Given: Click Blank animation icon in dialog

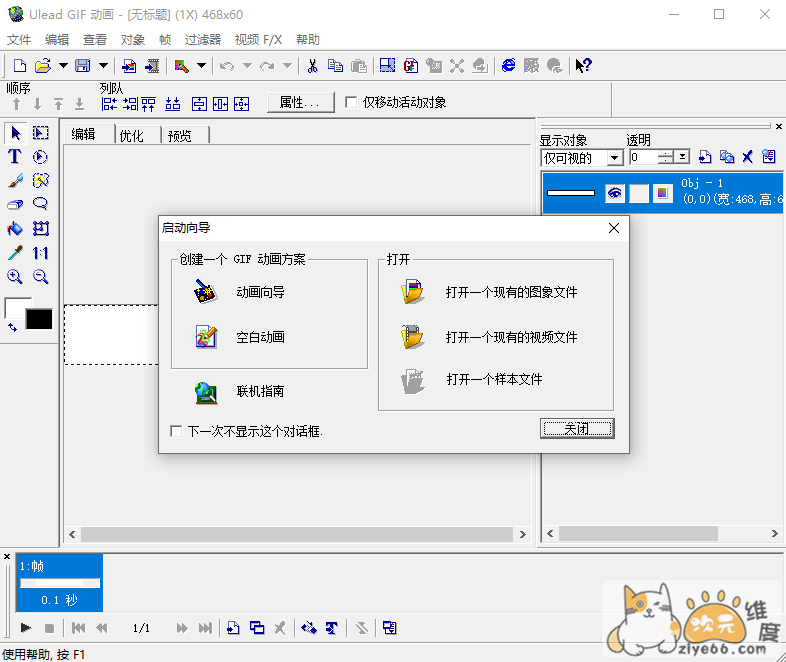Looking at the screenshot, I should [x=206, y=336].
